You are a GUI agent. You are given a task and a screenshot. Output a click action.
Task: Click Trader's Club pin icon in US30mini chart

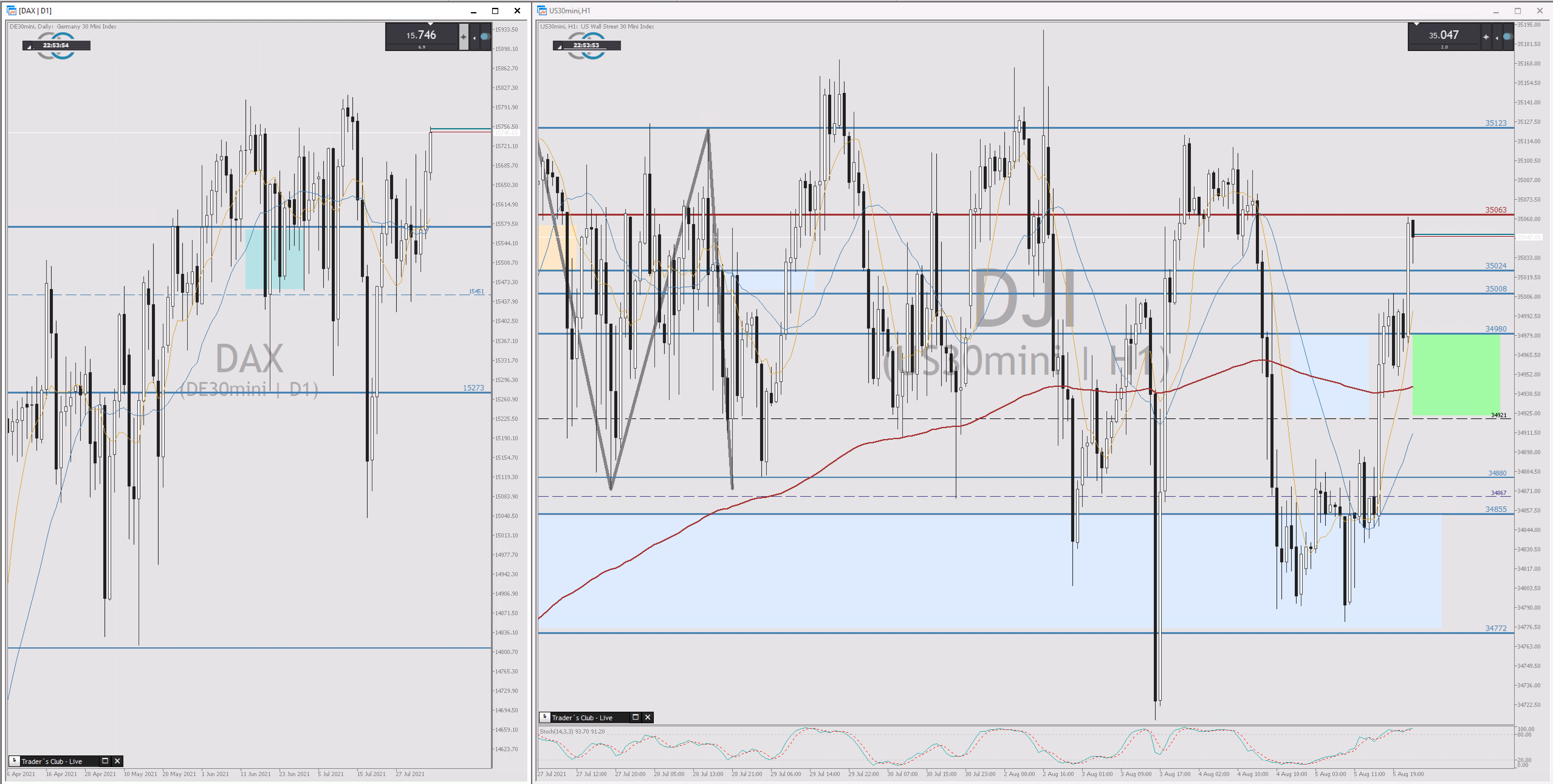point(545,717)
